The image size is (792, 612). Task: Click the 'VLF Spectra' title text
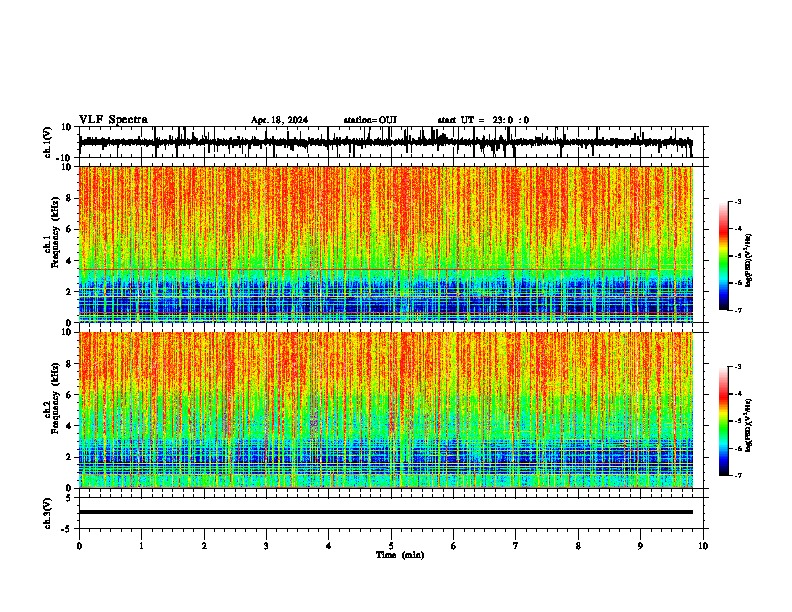pyautogui.click(x=113, y=120)
